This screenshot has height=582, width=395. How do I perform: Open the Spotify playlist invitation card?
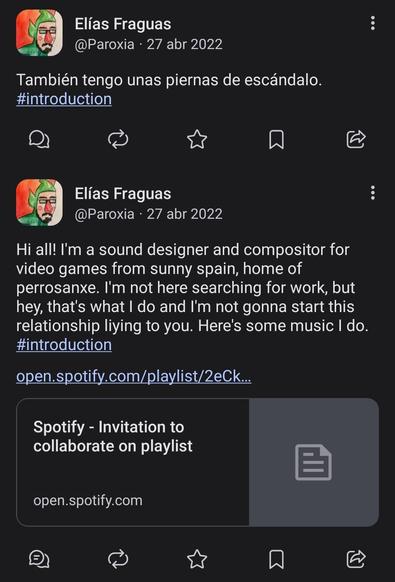tap(198, 462)
